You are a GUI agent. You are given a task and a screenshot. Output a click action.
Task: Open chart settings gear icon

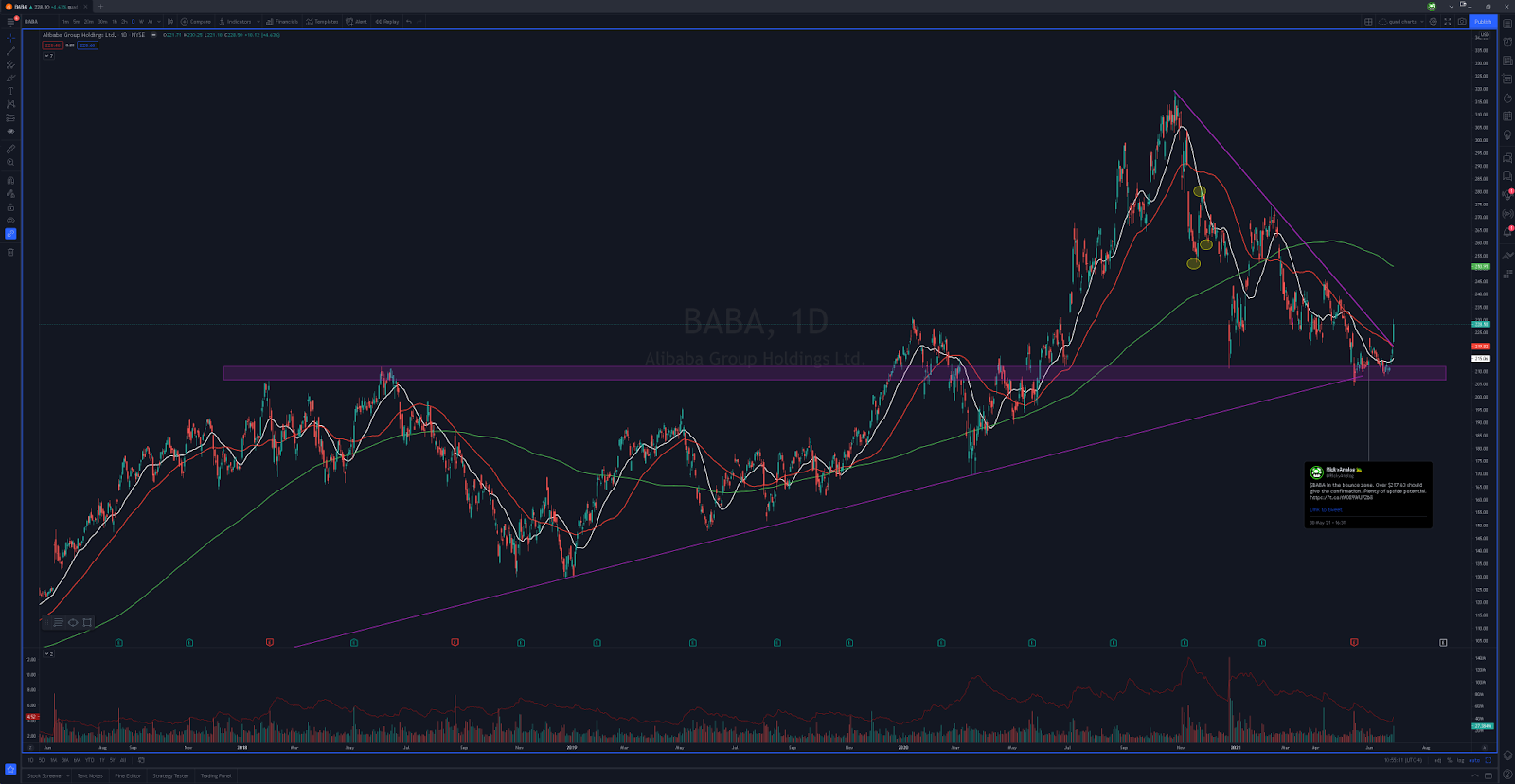1433,22
